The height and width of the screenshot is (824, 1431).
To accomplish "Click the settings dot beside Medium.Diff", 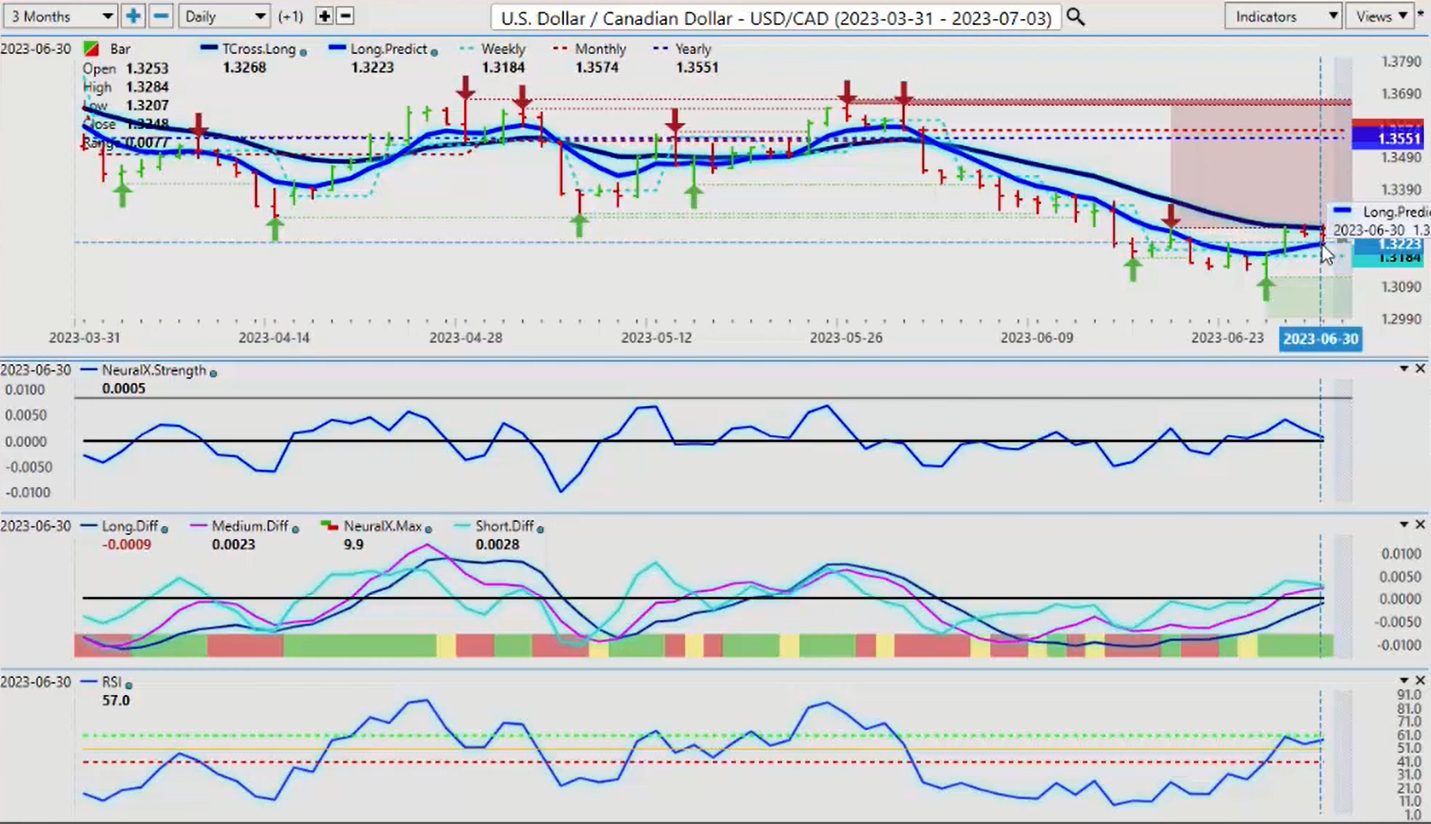I will point(295,528).
